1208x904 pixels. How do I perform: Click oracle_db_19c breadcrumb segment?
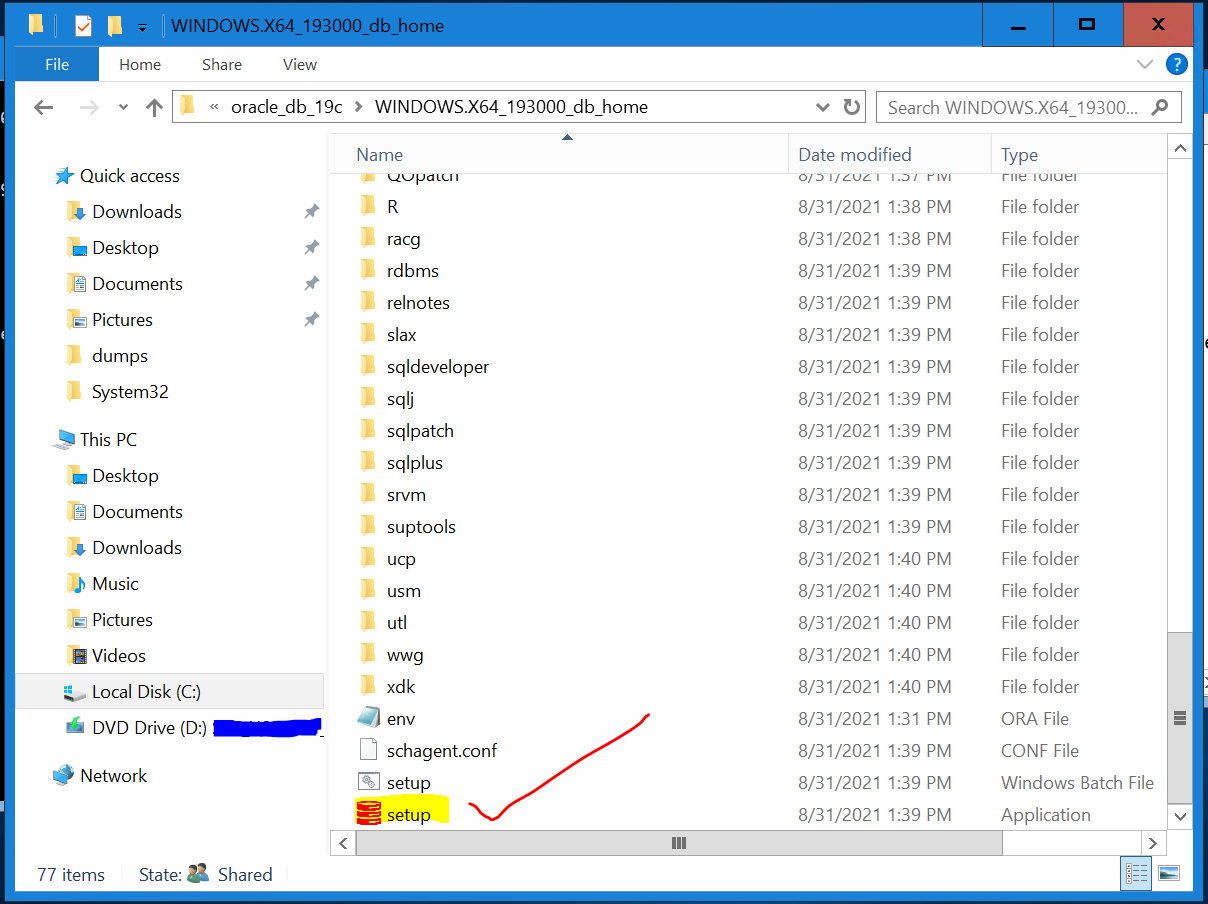[287, 107]
